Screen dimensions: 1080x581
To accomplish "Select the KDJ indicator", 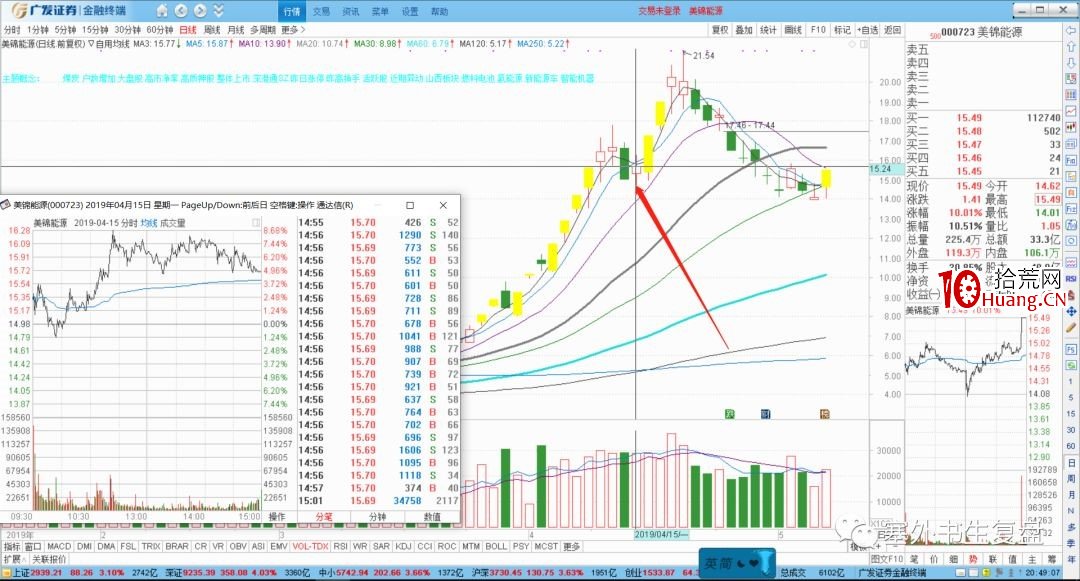I will click(403, 547).
